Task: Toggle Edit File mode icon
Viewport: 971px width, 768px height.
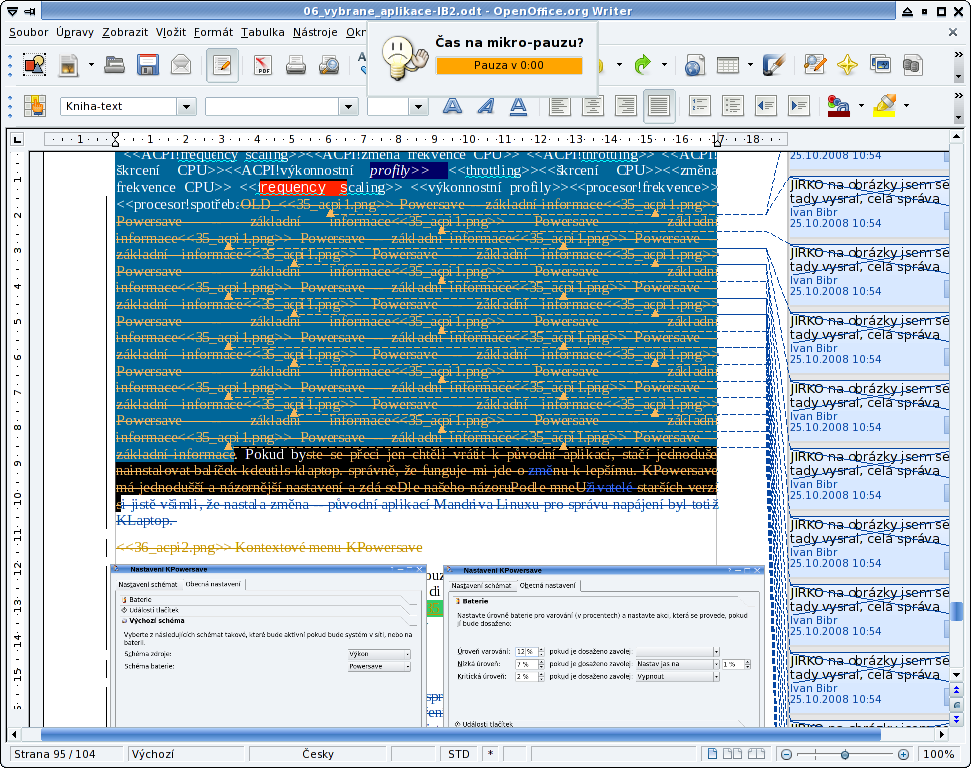Action: (222, 65)
